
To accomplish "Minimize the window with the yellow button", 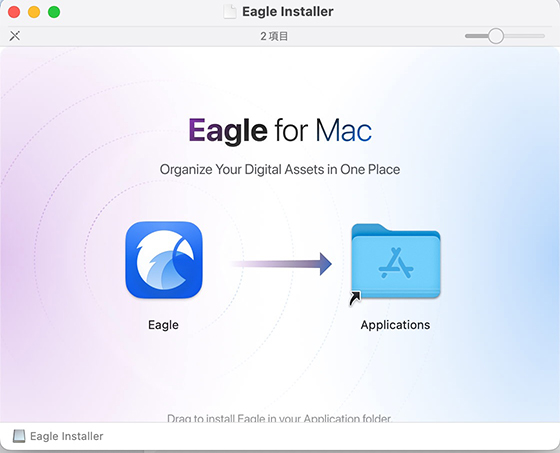I will (x=34, y=12).
